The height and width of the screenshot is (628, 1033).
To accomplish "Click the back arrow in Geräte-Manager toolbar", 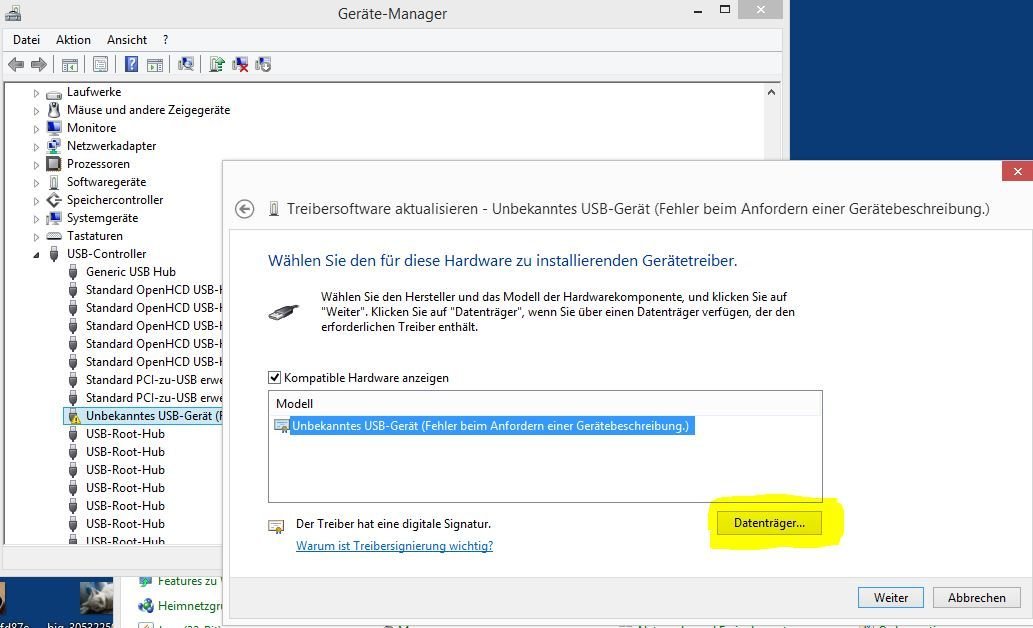I will (16, 65).
